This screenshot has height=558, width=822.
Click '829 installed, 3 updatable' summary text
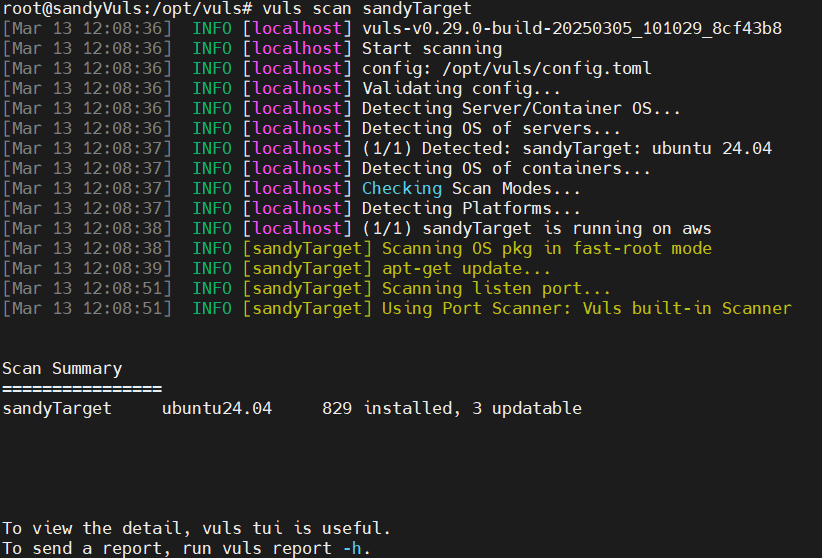point(451,408)
